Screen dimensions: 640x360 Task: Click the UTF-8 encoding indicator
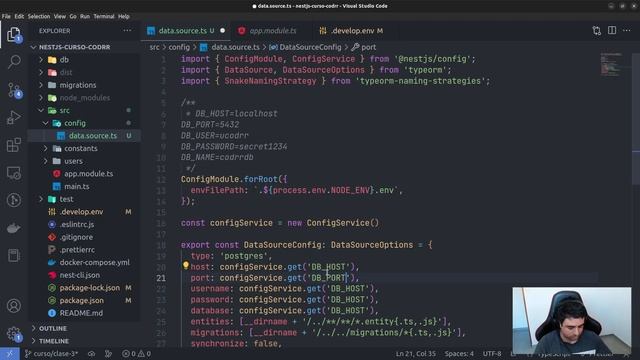coord(492,354)
